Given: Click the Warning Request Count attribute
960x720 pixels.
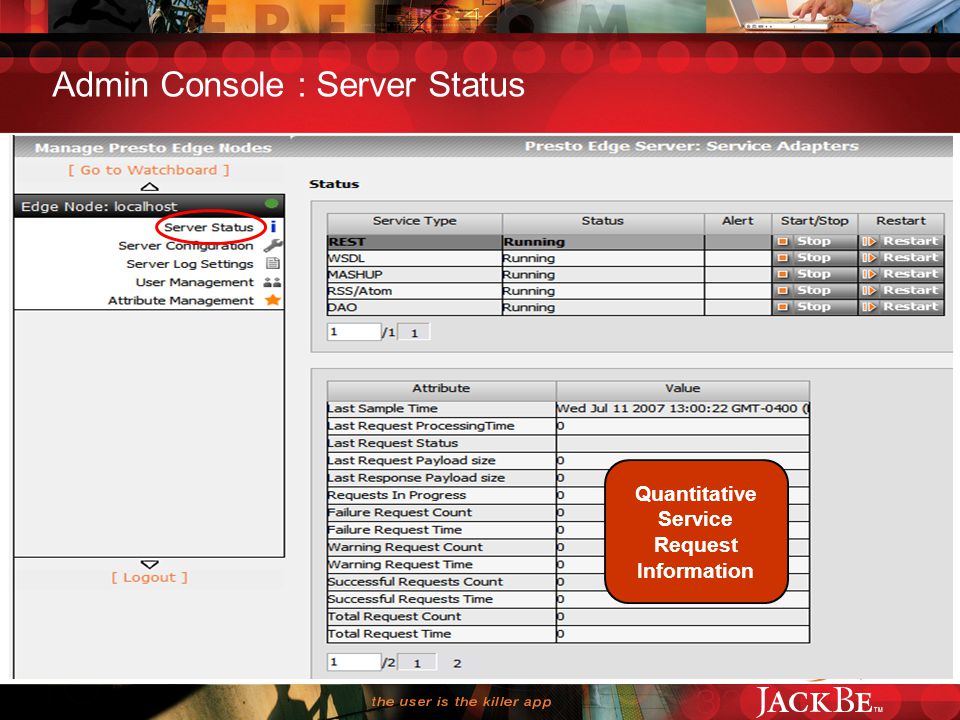Looking at the screenshot, I should click(x=405, y=547).
